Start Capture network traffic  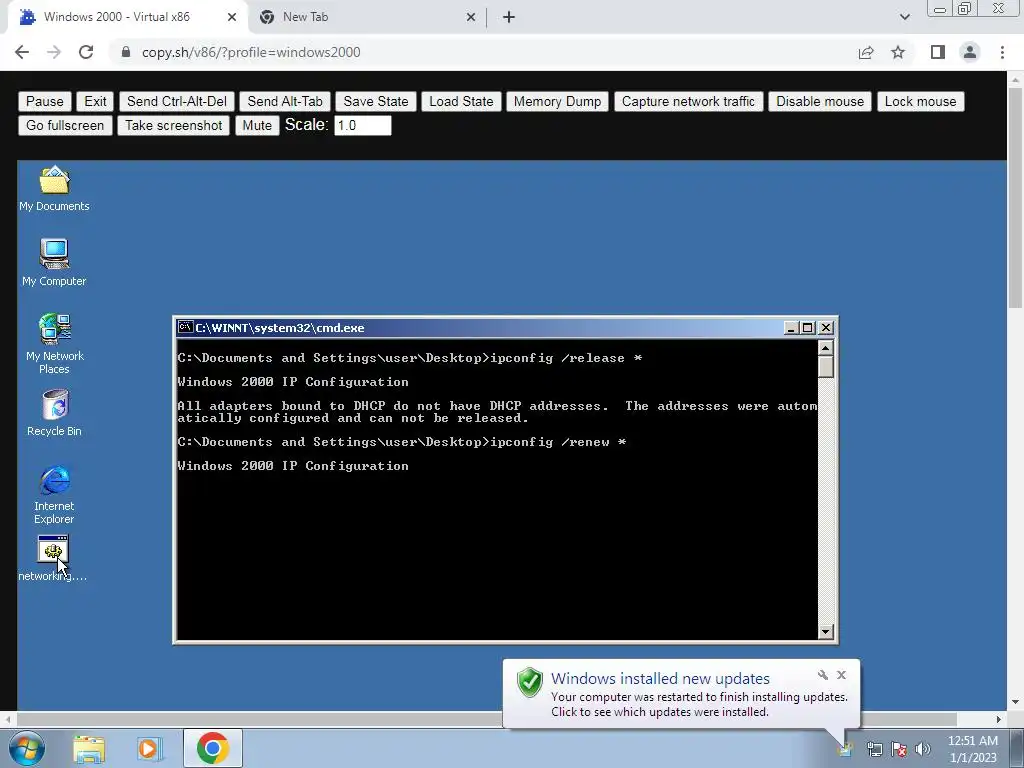click(688, 101)
